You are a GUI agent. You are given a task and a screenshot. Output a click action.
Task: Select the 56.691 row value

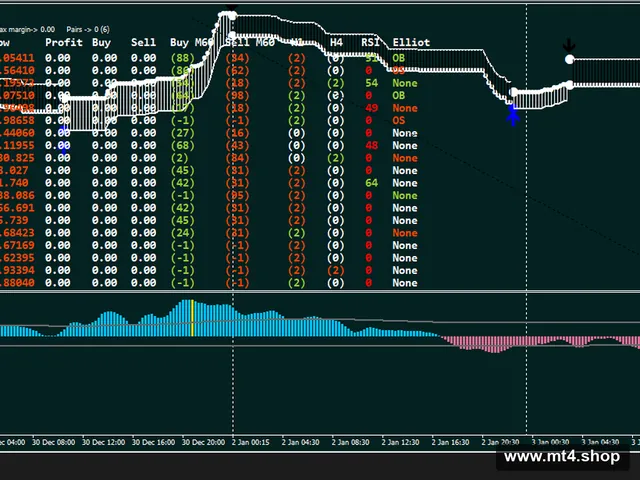click(x=17, y=208)
